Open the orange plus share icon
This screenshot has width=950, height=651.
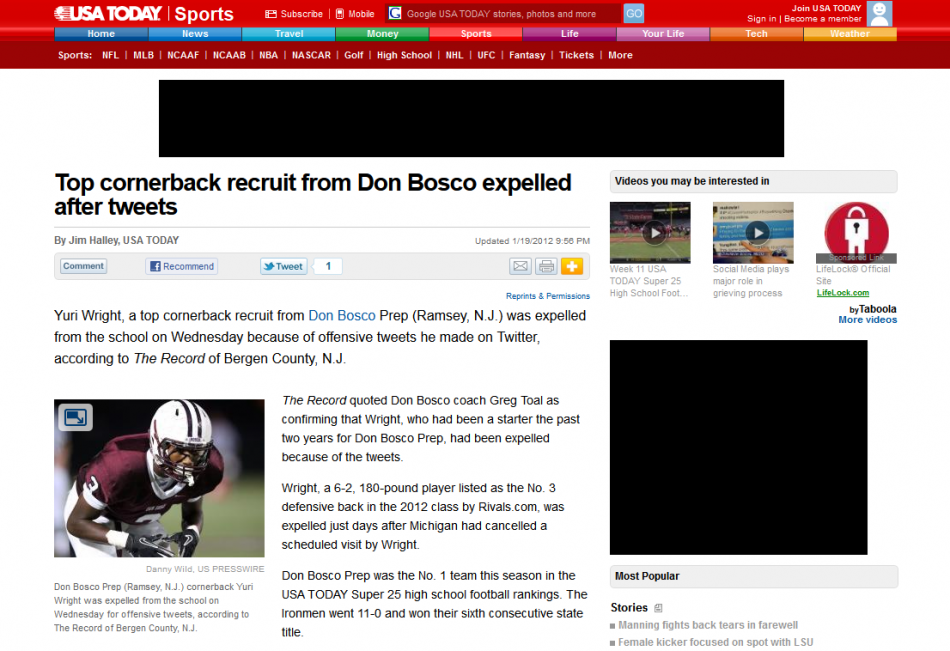point(571,266)
